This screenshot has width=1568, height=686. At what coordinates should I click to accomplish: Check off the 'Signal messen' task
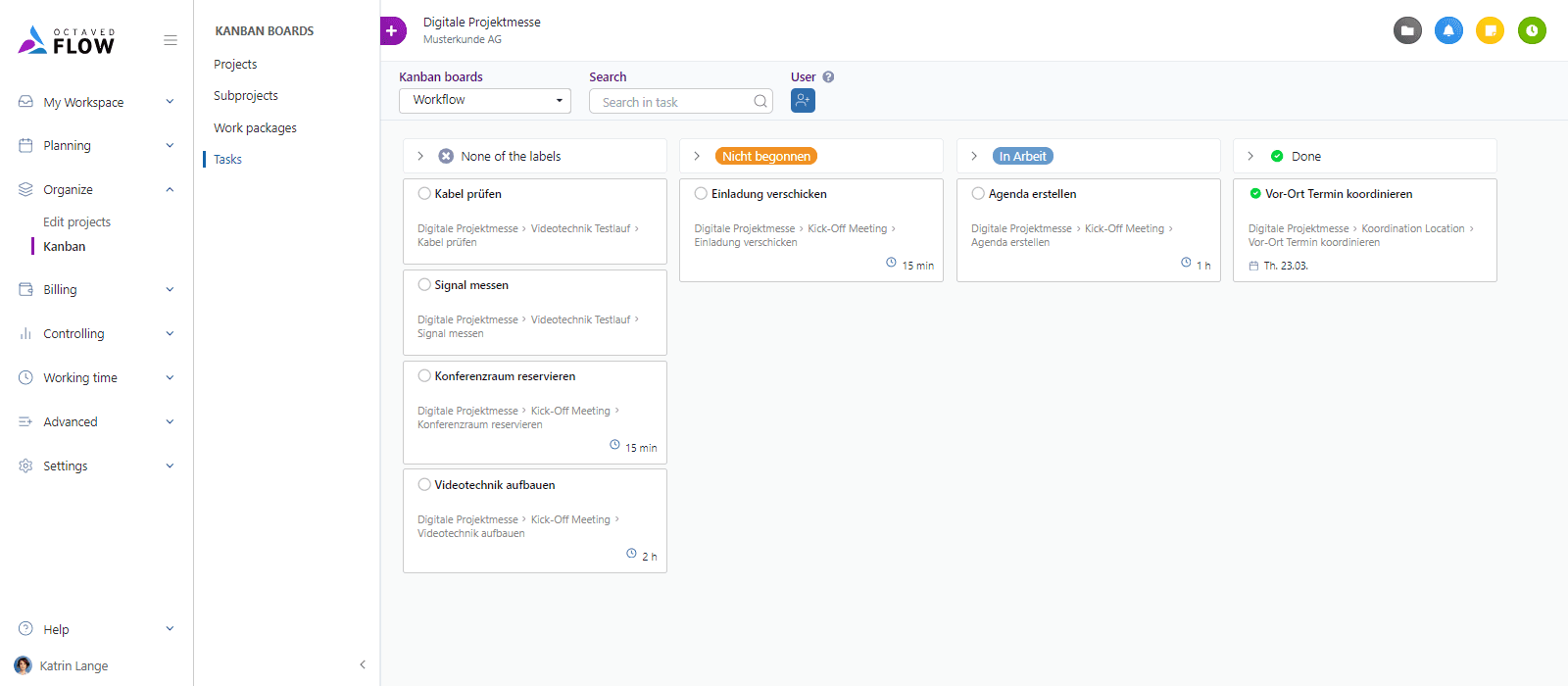click(x=424, y=285)
